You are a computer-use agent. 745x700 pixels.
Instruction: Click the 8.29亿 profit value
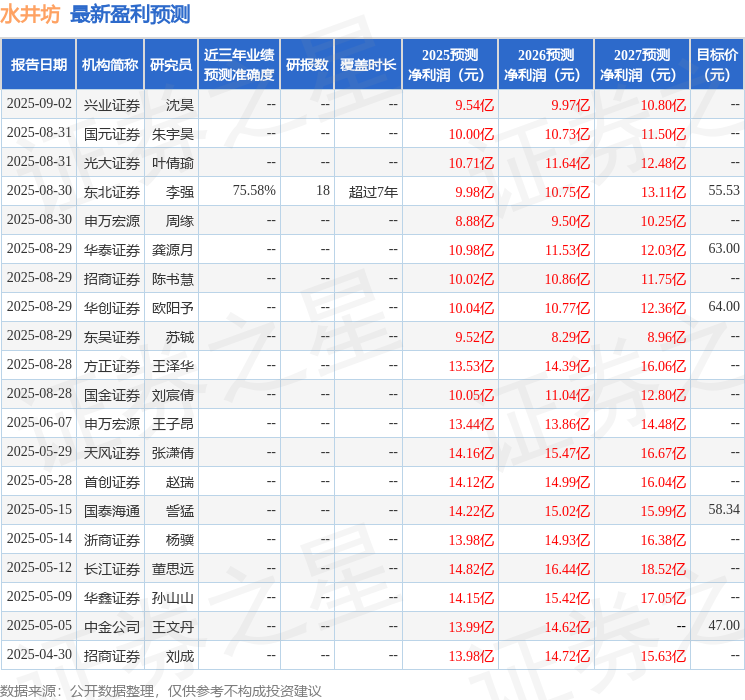571,337
